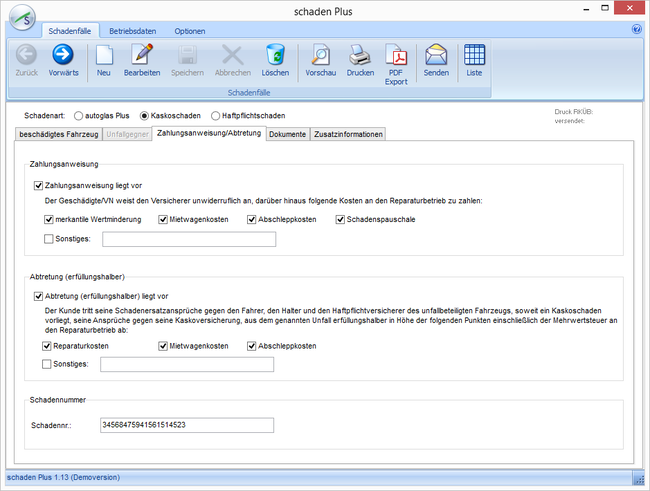650x491 pixels.
Task: Select the autoglas Plus radio button
Action: click(79, 116)
